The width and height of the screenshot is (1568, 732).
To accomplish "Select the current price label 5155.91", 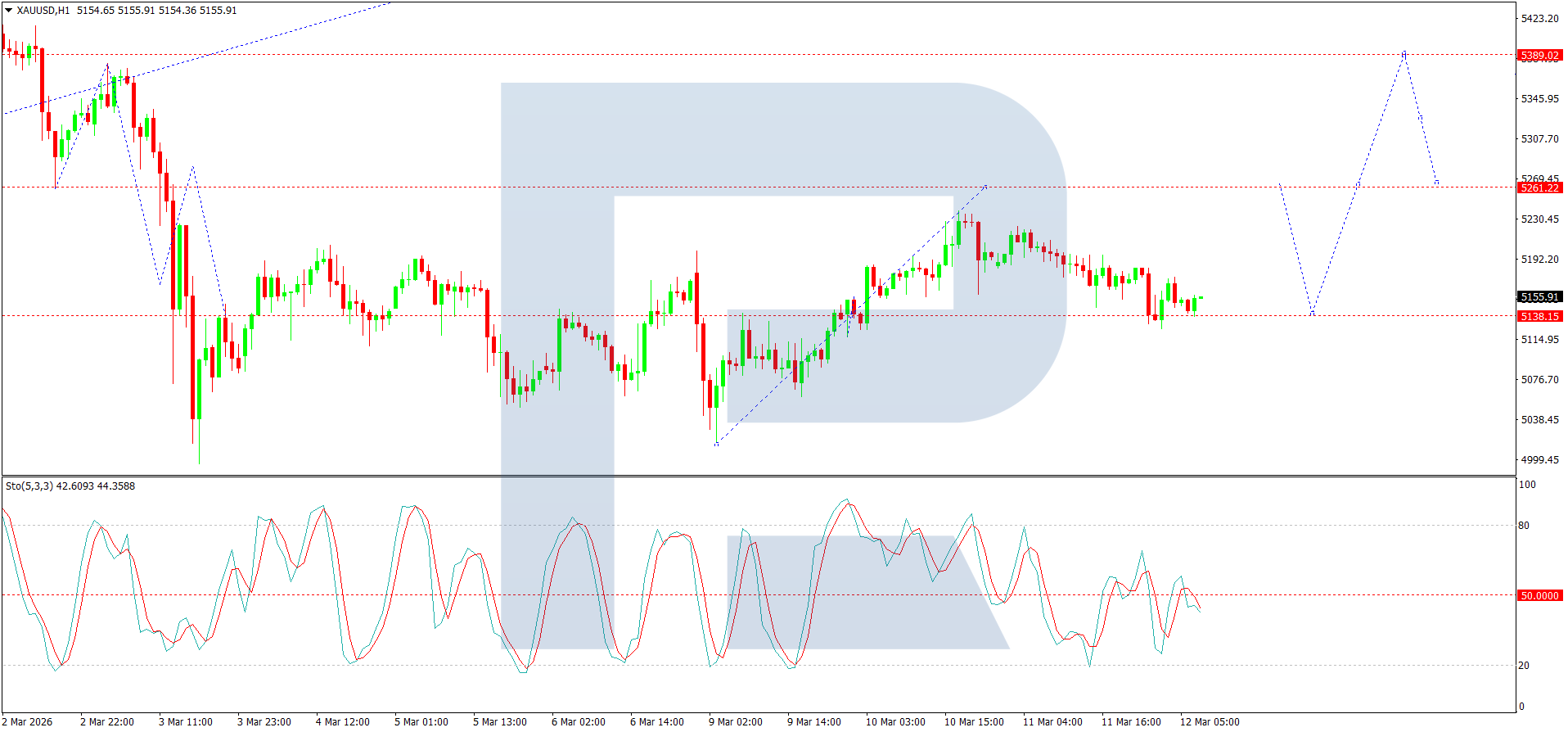I will [1539, 297].
